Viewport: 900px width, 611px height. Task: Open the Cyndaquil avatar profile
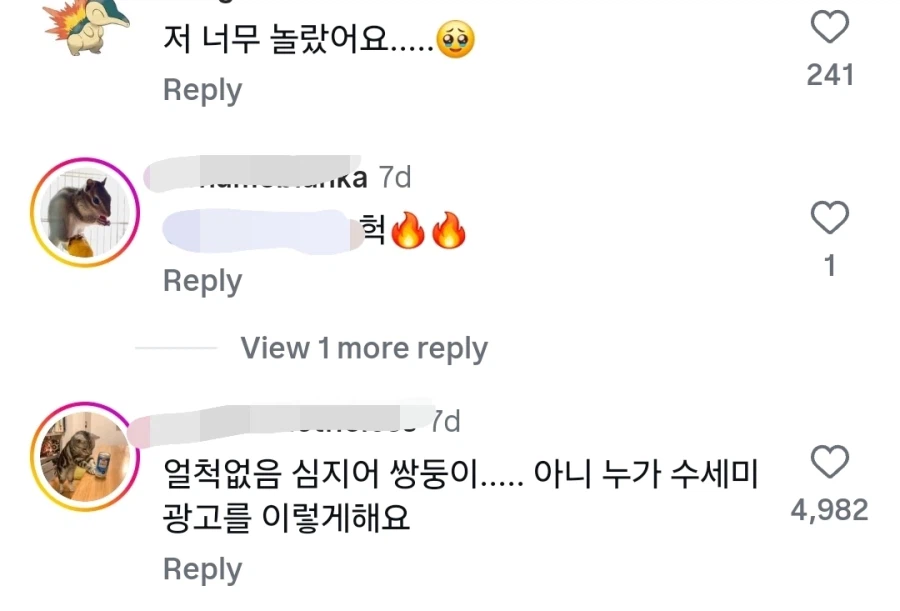coord(89,22)
